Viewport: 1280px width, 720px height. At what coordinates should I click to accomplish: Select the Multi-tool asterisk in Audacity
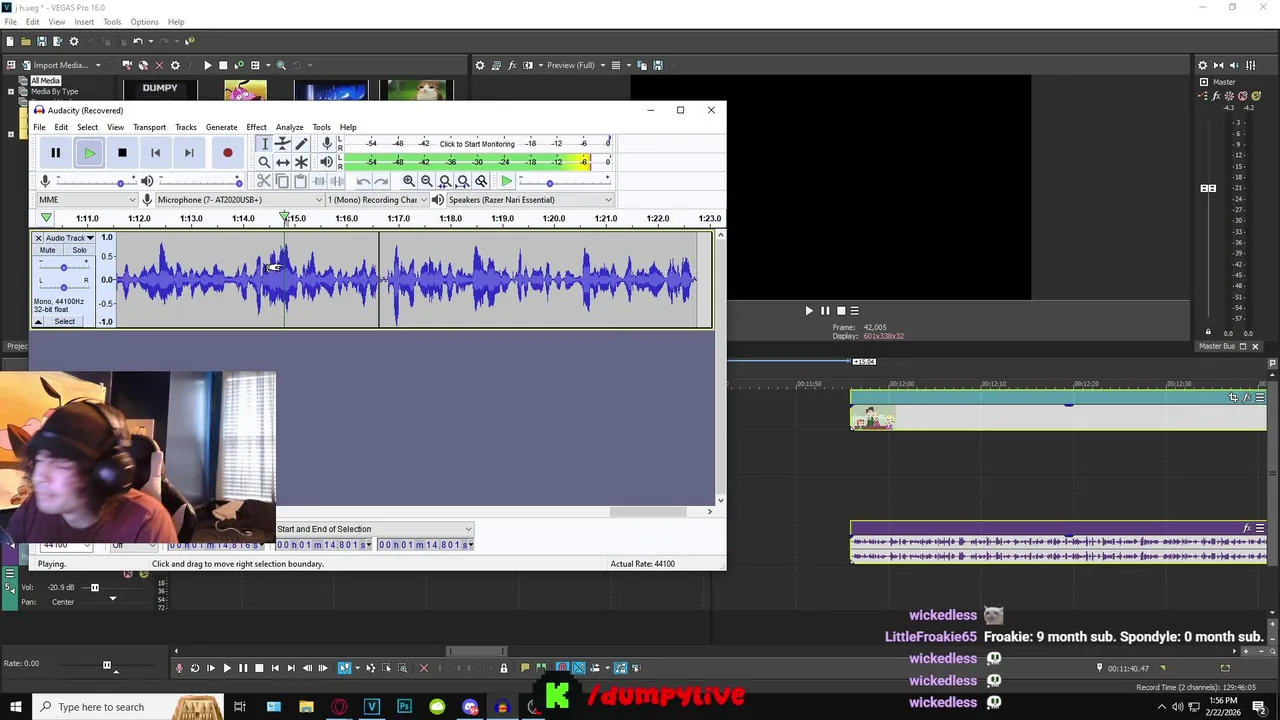301,162
